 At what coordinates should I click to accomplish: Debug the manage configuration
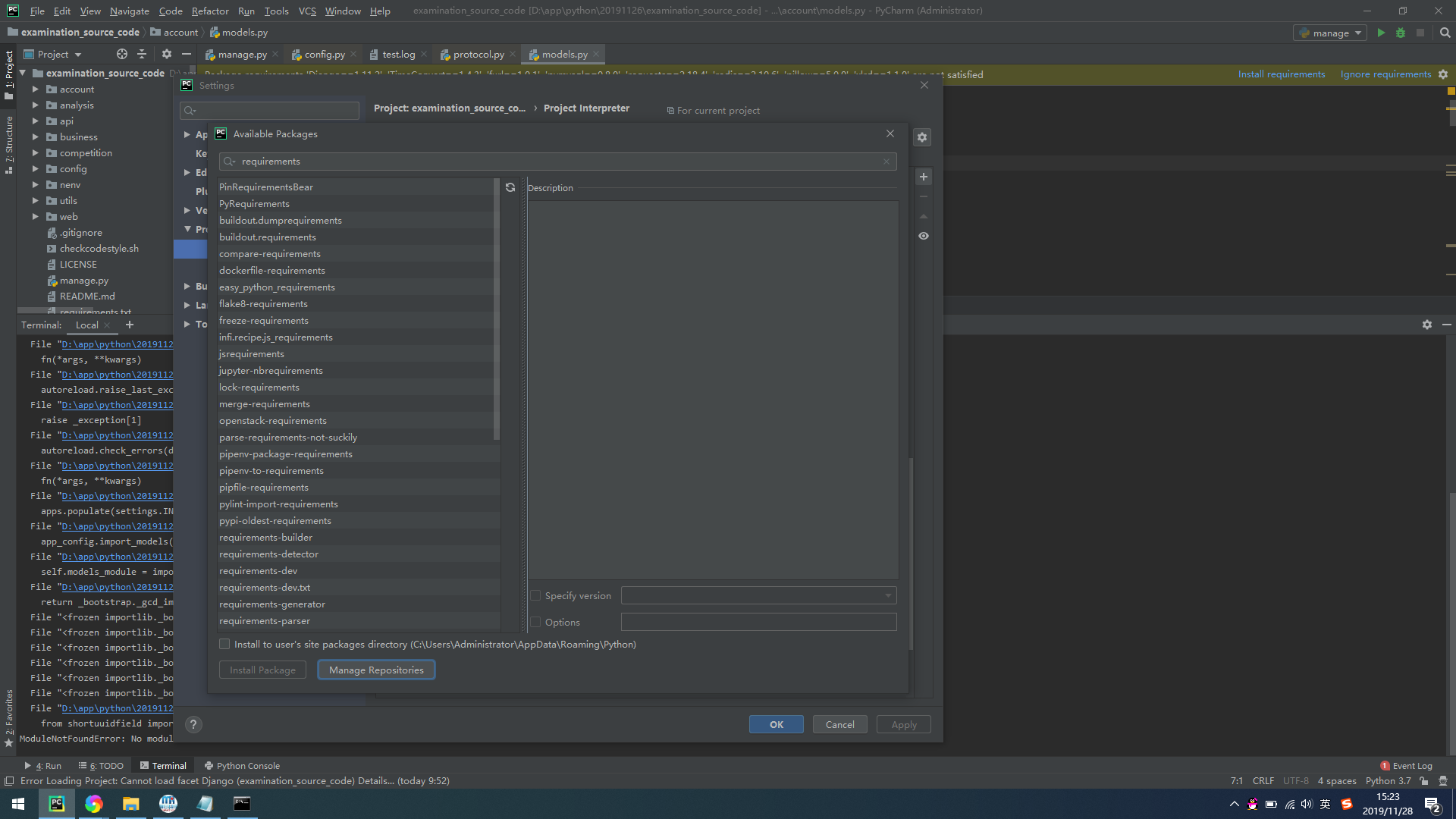[x=1401, y=33]
